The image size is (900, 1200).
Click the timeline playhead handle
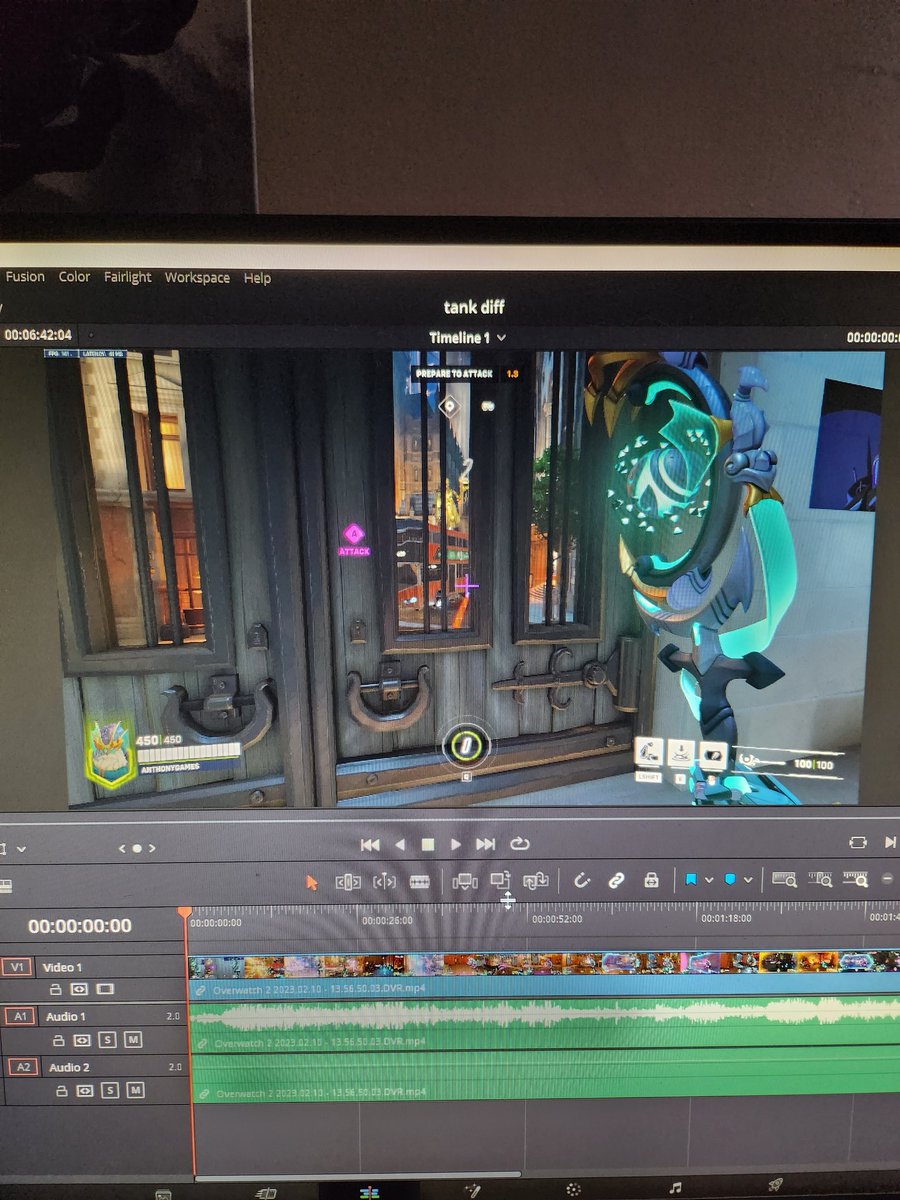pos(184,913)
